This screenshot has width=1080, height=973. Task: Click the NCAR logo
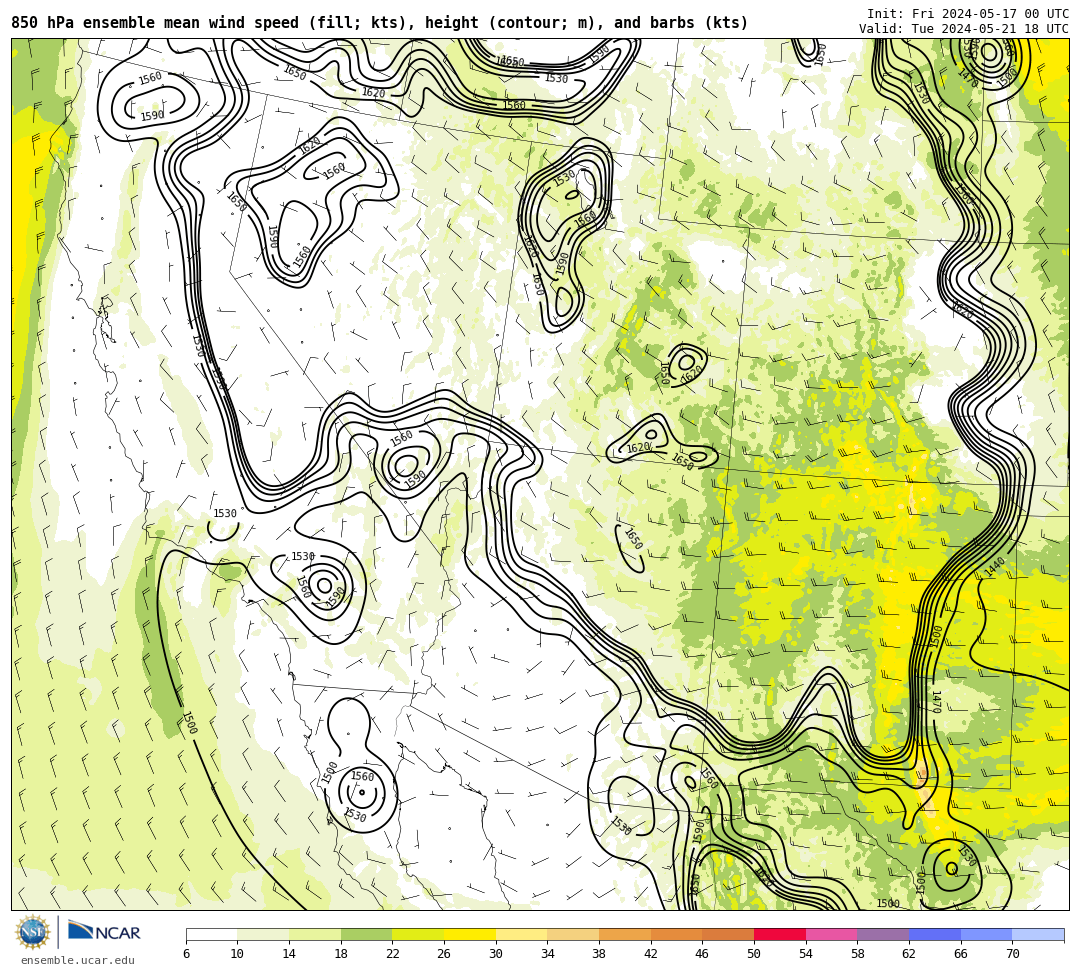tap(104, 931)
